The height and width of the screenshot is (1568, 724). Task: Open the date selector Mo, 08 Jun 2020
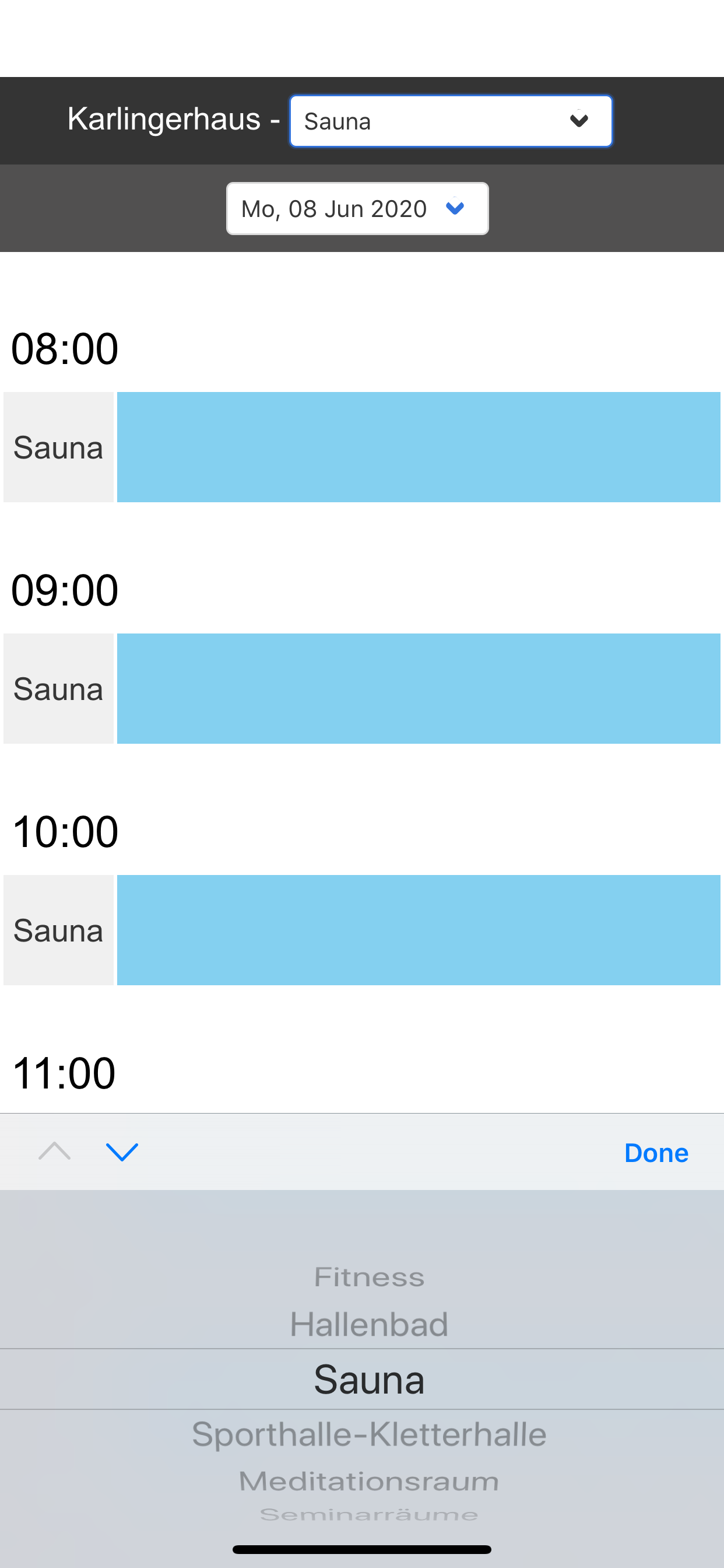(x=357, y=209)
